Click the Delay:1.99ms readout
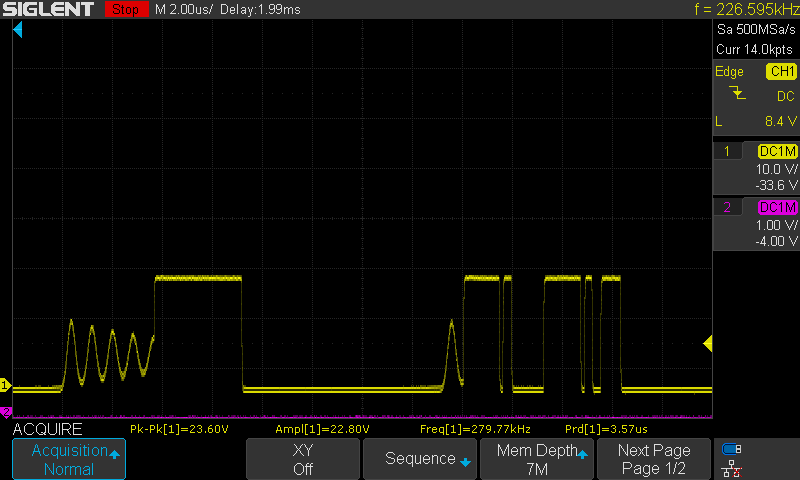The width and height of the screenshot is (800, 480). (260, 9)
